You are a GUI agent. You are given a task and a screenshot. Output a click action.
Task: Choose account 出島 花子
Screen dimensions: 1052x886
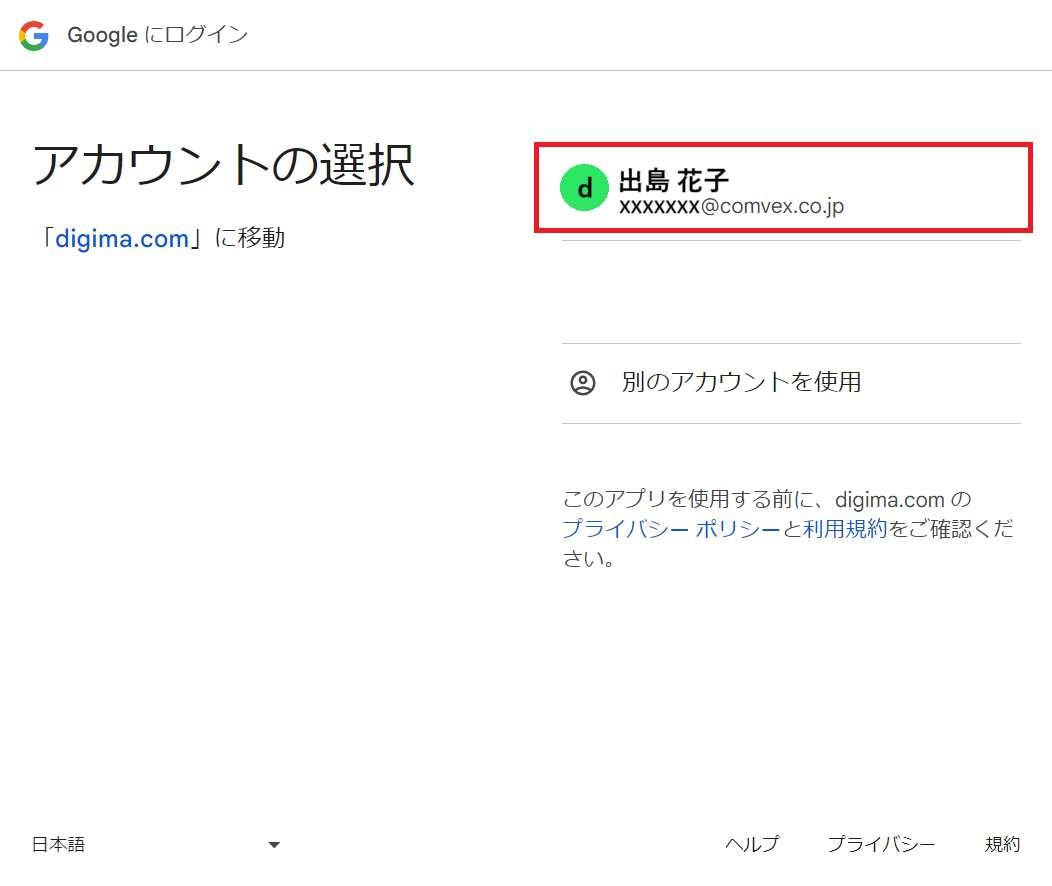(x=783, y=188)
